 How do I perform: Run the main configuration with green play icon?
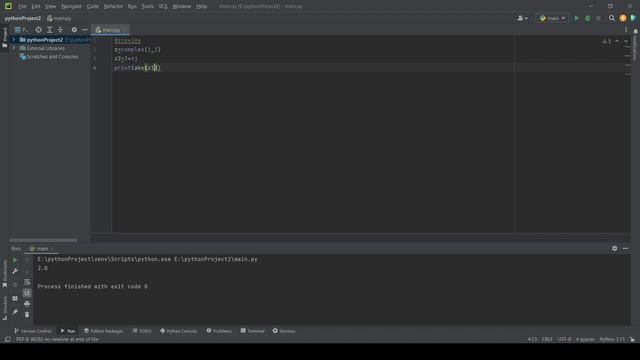576,18
